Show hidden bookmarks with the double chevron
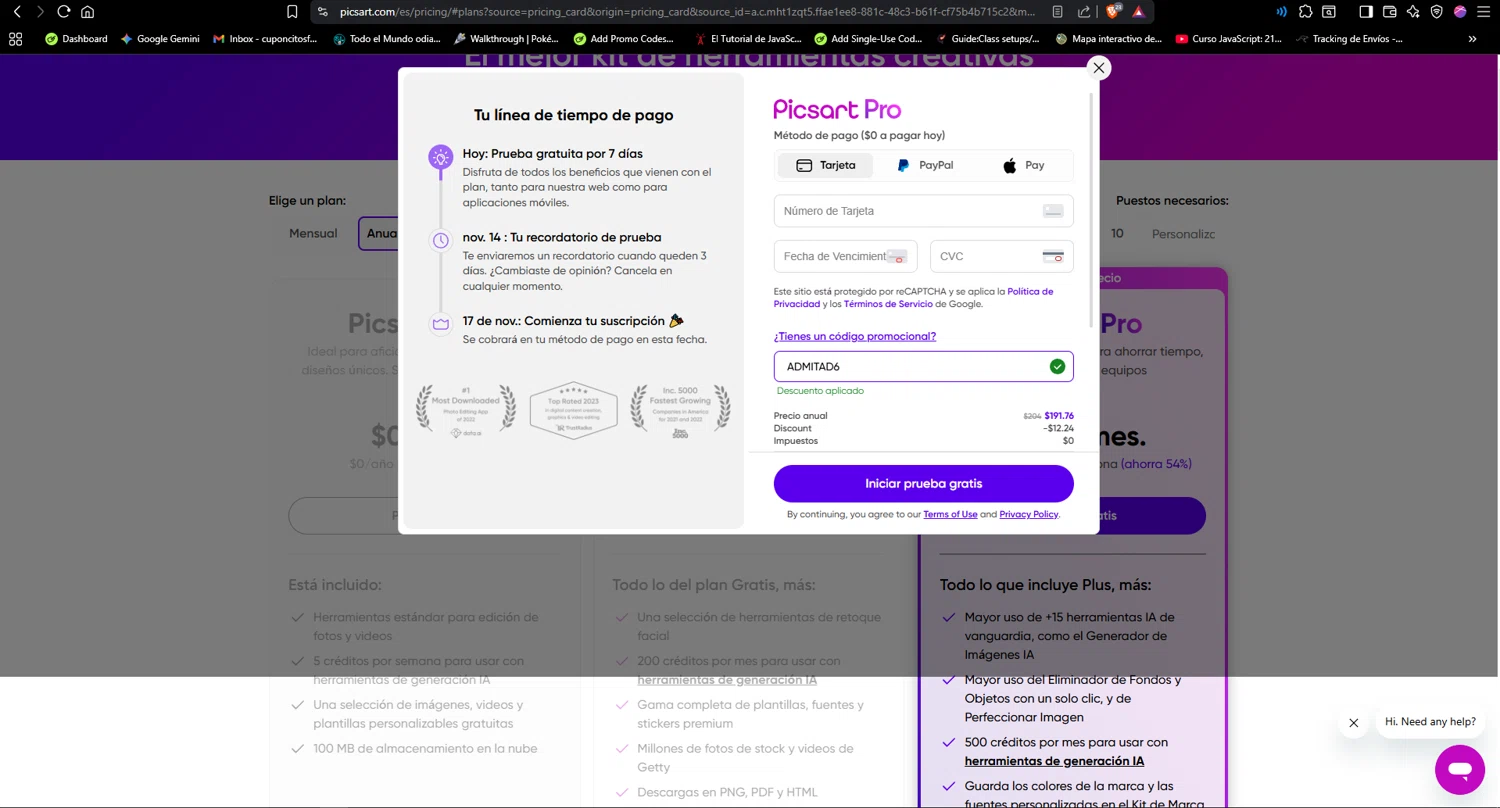 (1472, 39)
